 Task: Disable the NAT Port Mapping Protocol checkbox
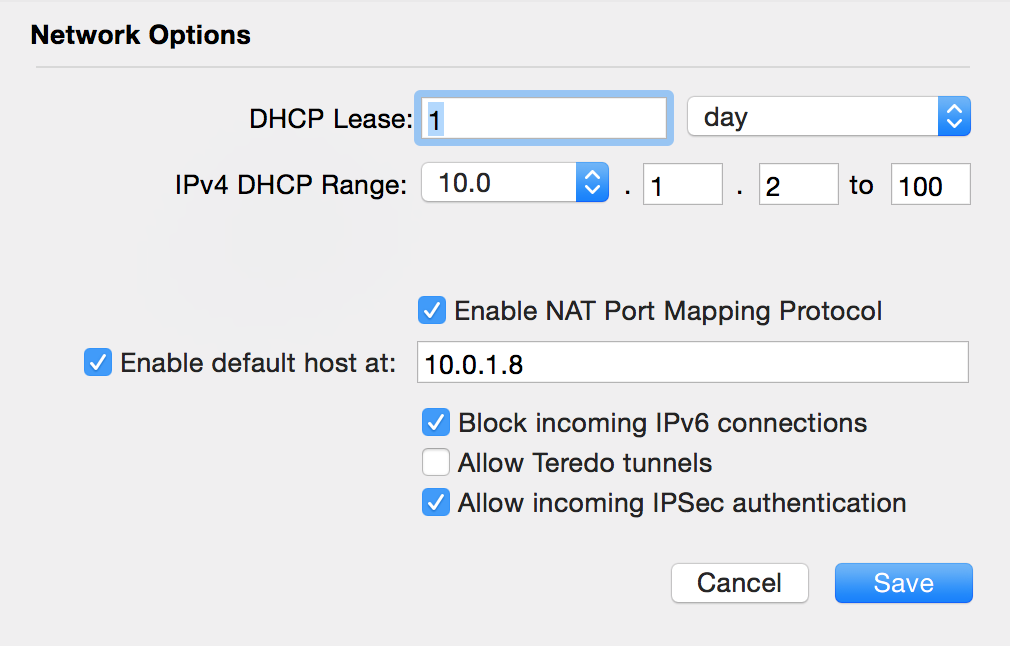[x=433, y=311]
